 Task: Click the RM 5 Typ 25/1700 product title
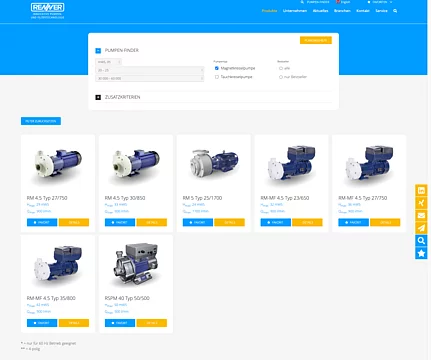202,198
